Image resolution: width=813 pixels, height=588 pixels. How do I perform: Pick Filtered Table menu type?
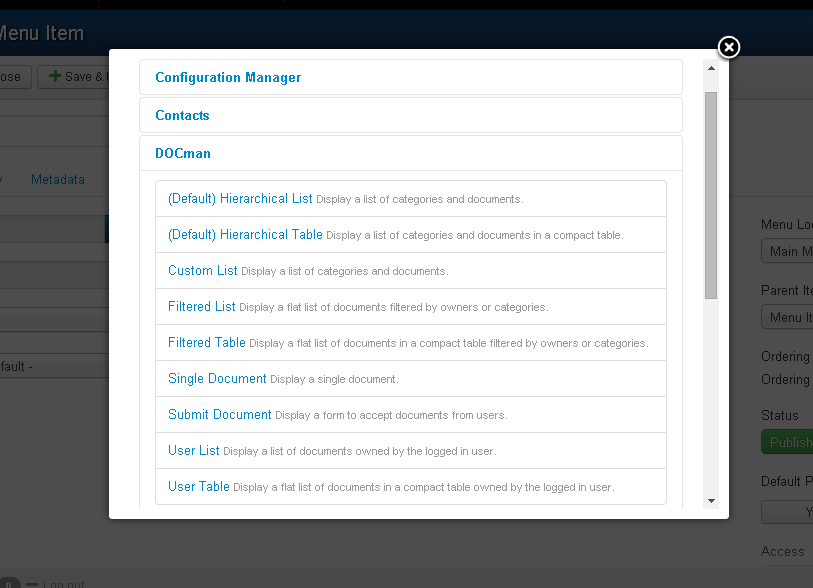pos(207,343)
